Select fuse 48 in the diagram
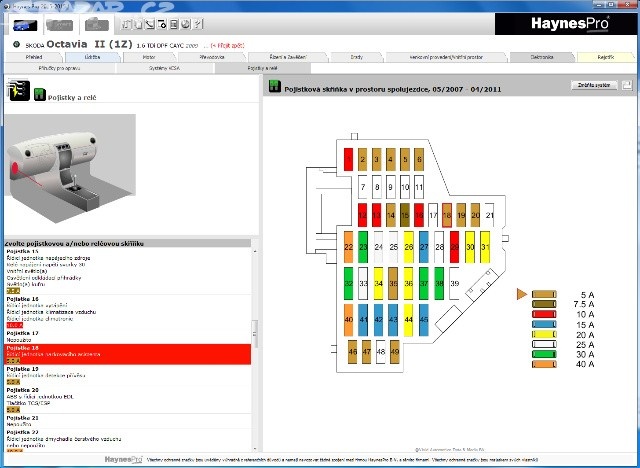The height and width of the screenshot is (468, 640). pos(381,352)
